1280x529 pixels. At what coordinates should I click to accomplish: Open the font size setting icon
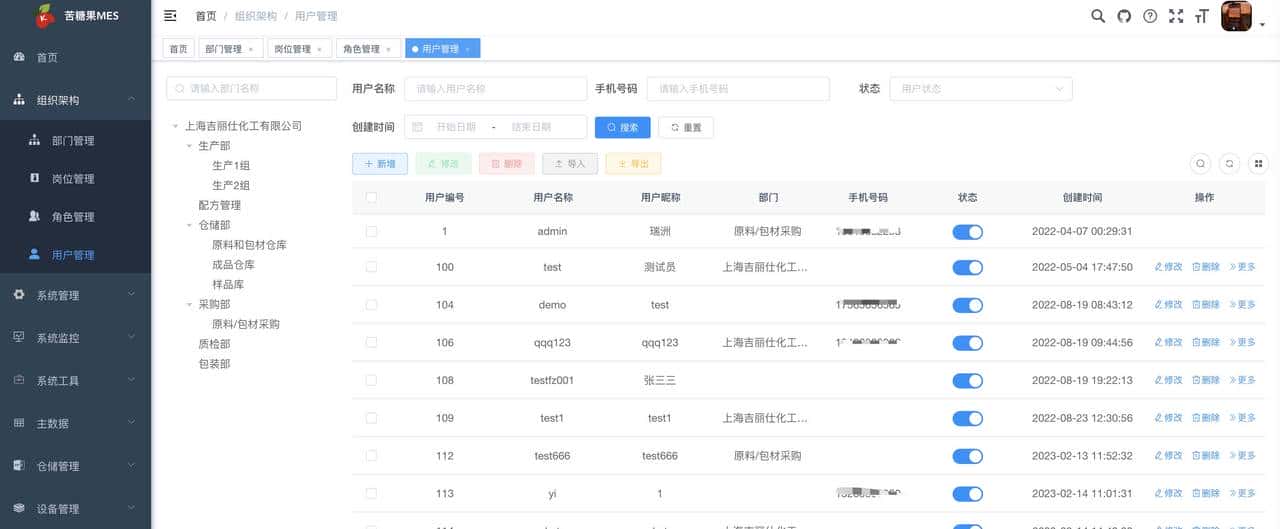pos(1202,16)
